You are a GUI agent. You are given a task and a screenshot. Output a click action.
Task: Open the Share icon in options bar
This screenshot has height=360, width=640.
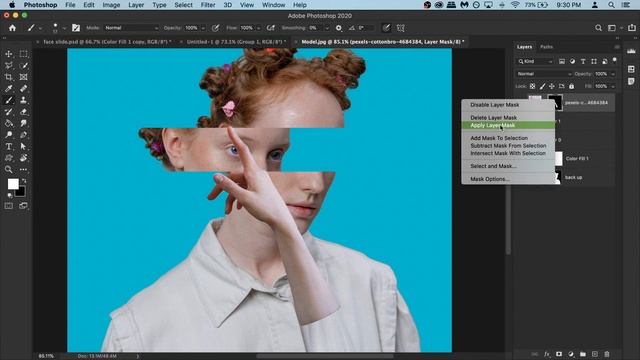[632, 28]
